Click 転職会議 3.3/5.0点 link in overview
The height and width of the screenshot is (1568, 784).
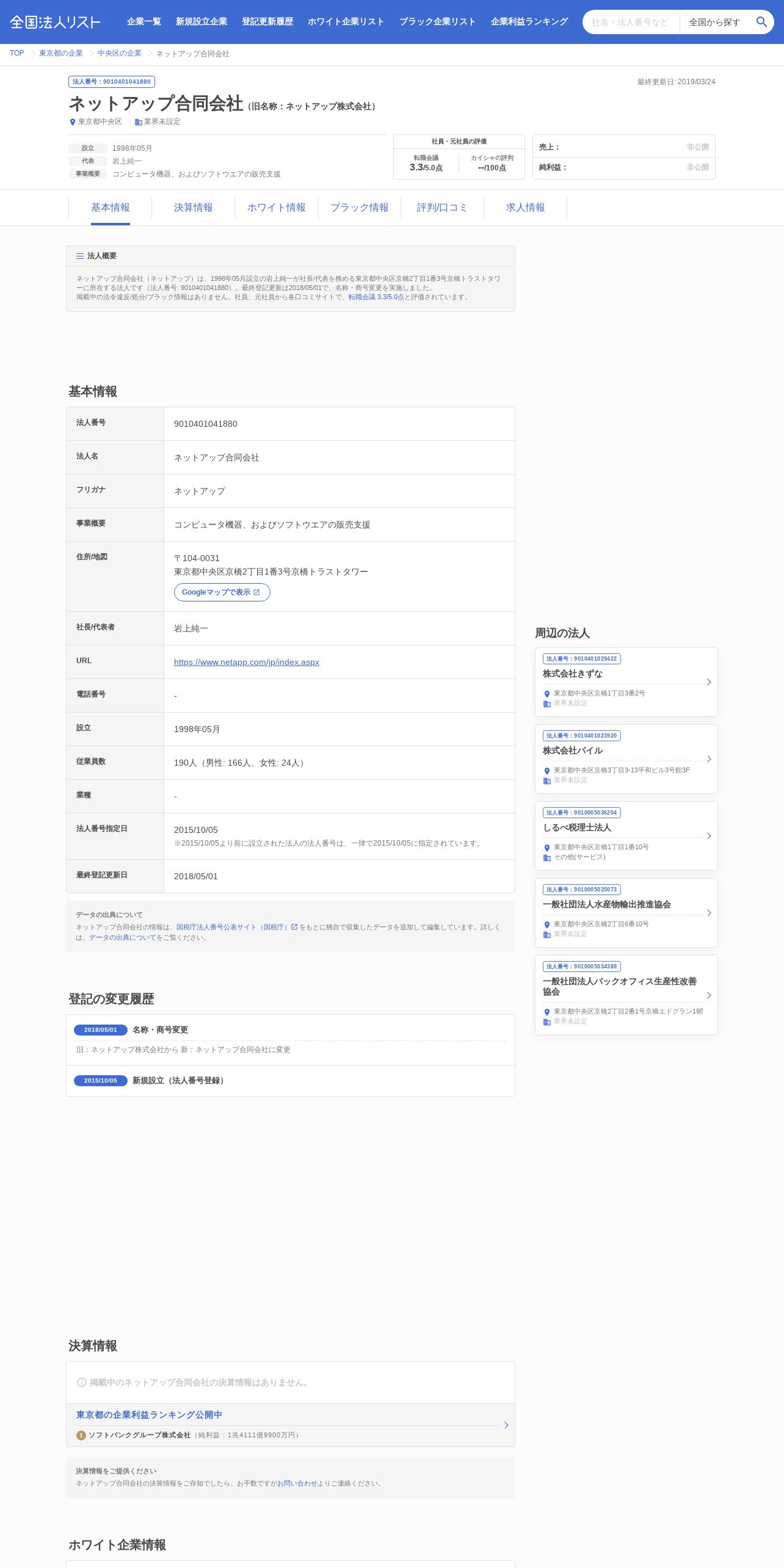pyautogui.click(x=376, y=297)
